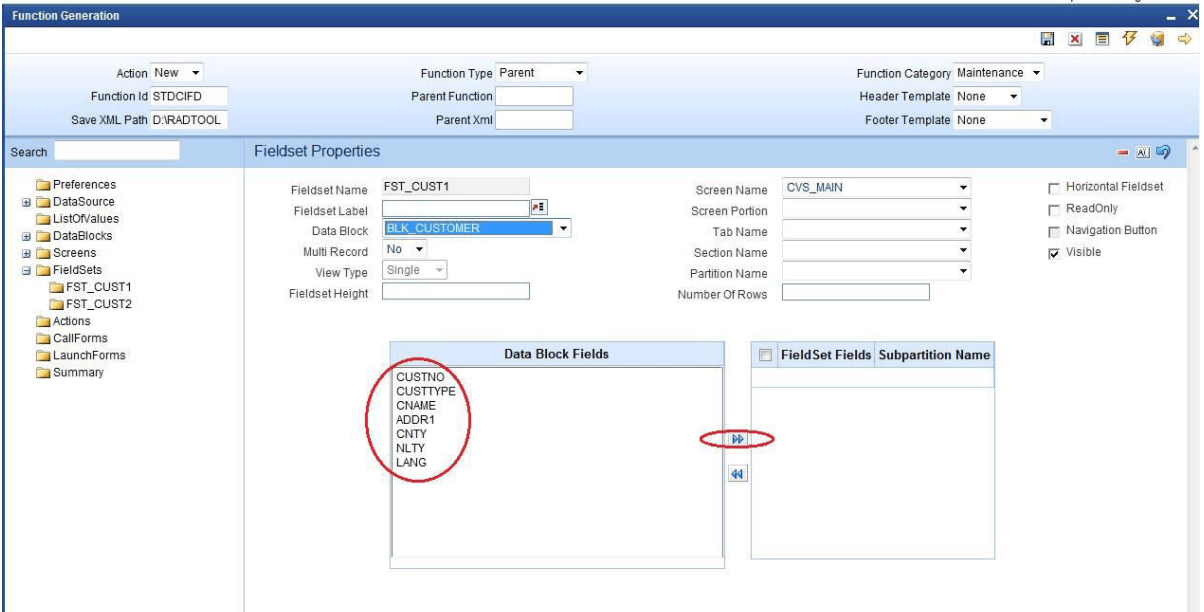Toggle the ReadOnly checkbox
Image resolution: width=1204 pixels, height=612 pixels.
[x=1053, y=209]
